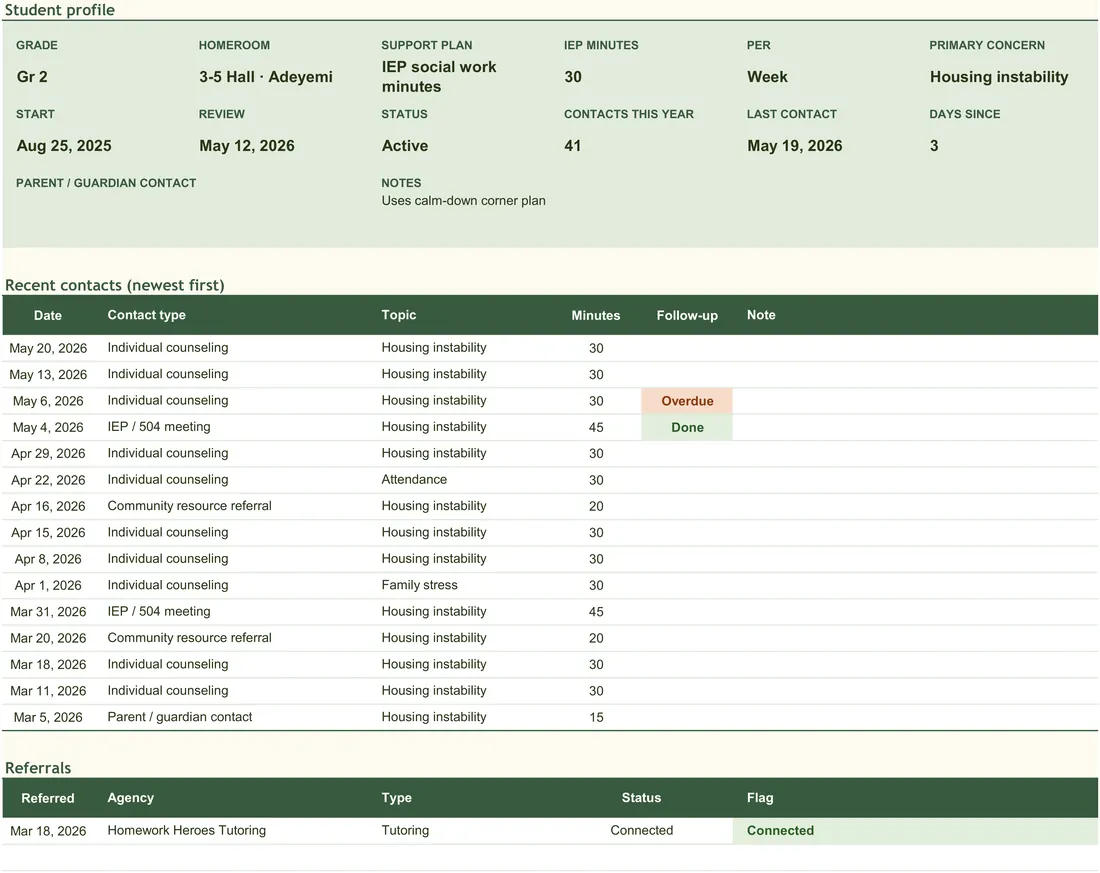Select the 'Topic' column header
1100x873 pixels.
[399, 315]
